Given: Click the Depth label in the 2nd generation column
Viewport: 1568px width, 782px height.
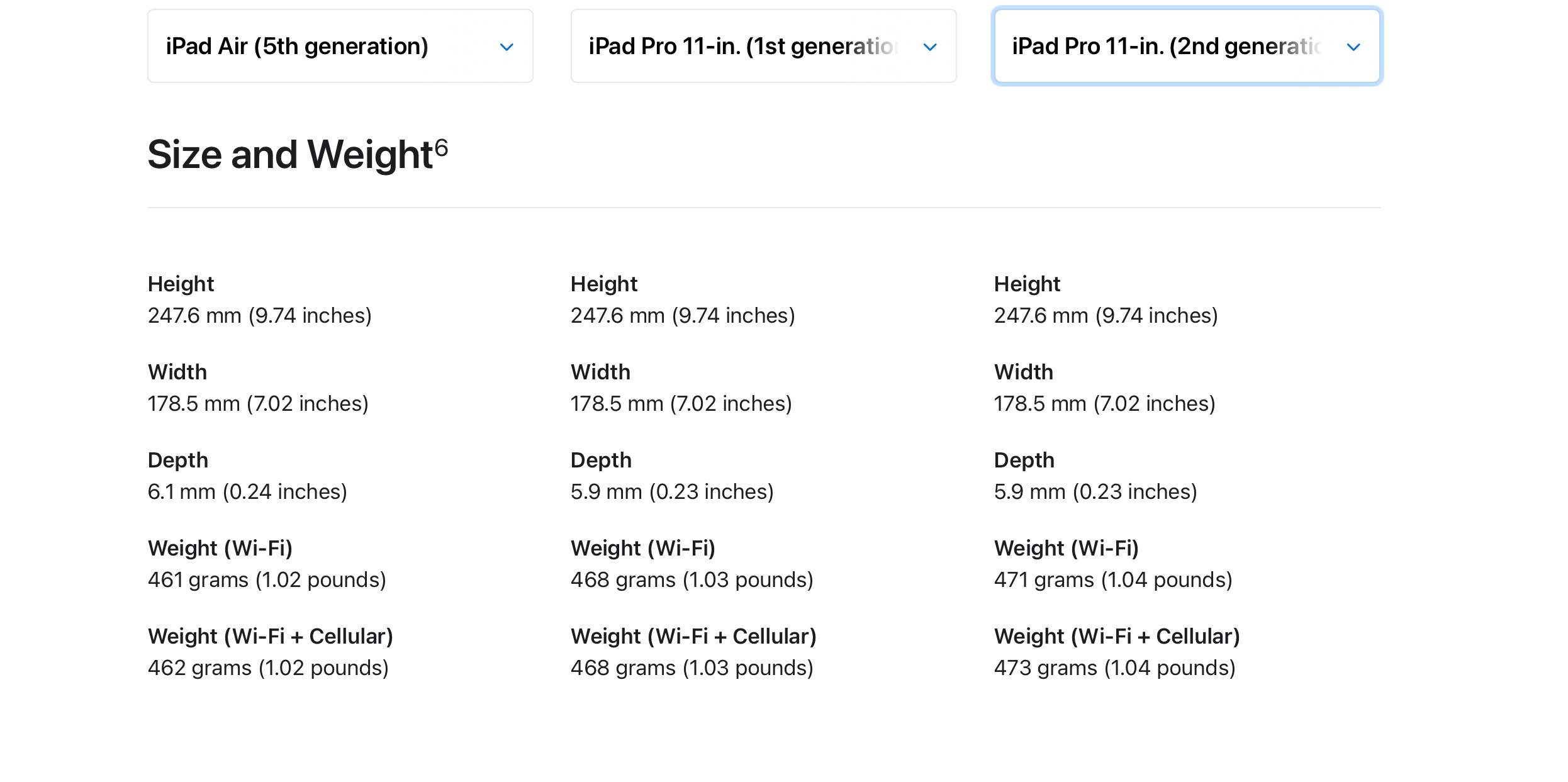Looking at the screenshot, I should tap(1024, 461).
